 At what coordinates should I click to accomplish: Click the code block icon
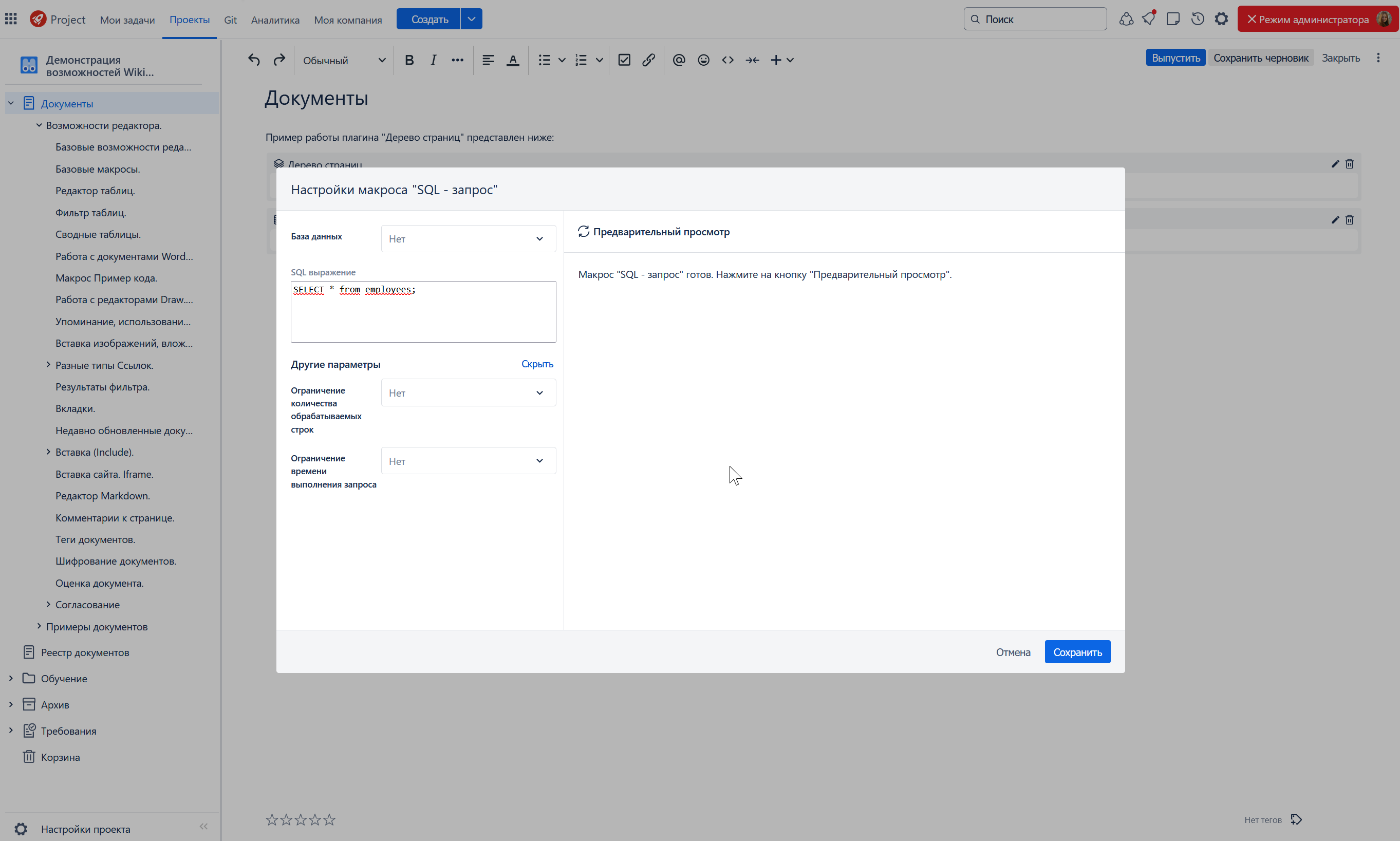[x=727, y=60]
